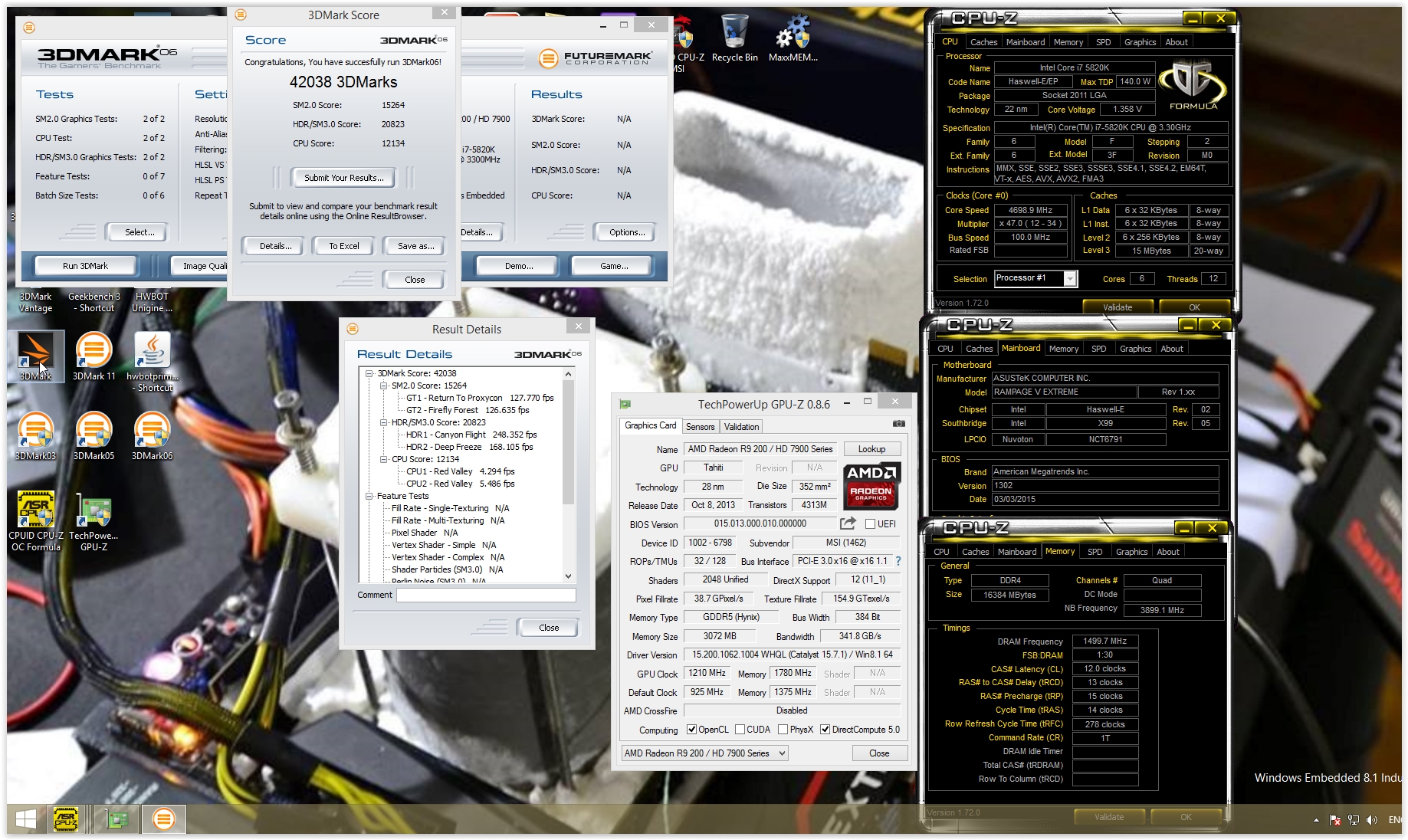Collapse the HDR/SM3.0 Score tree node
The height and width of the screenshot is (840, 1408).
[x=383, y=423]
